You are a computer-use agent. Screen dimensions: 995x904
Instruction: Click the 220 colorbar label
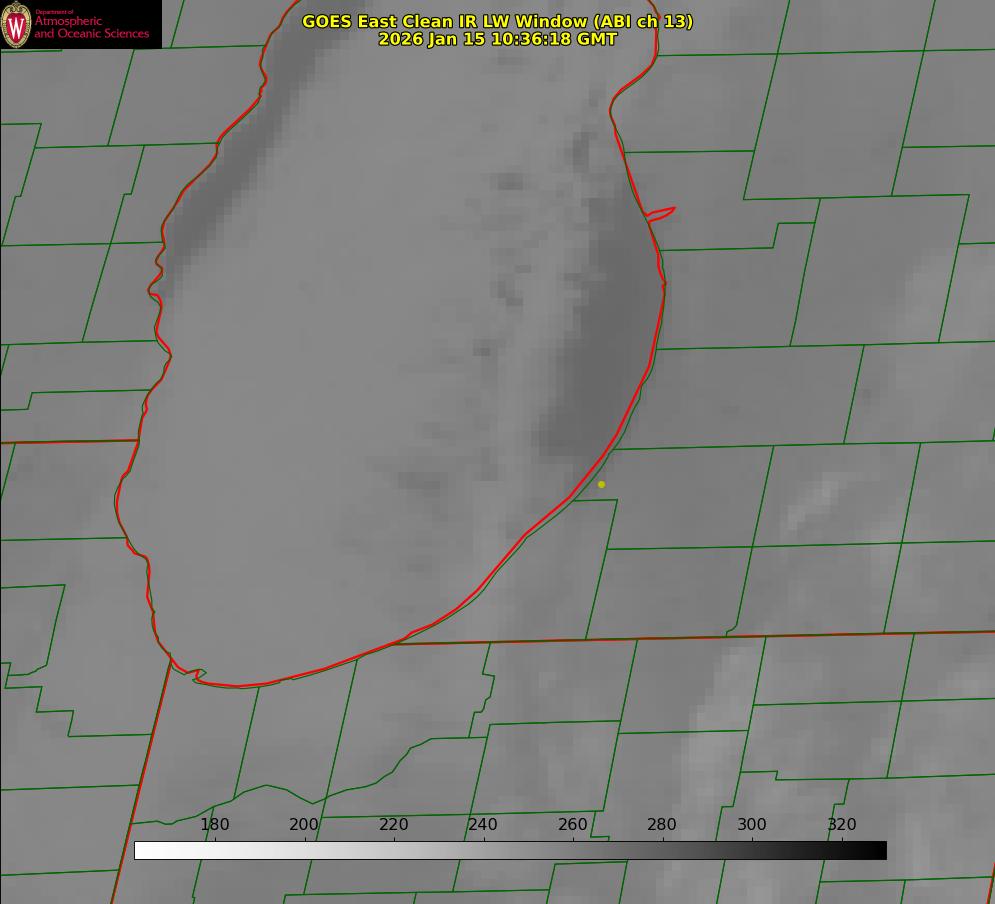click(x=393, y=824)
